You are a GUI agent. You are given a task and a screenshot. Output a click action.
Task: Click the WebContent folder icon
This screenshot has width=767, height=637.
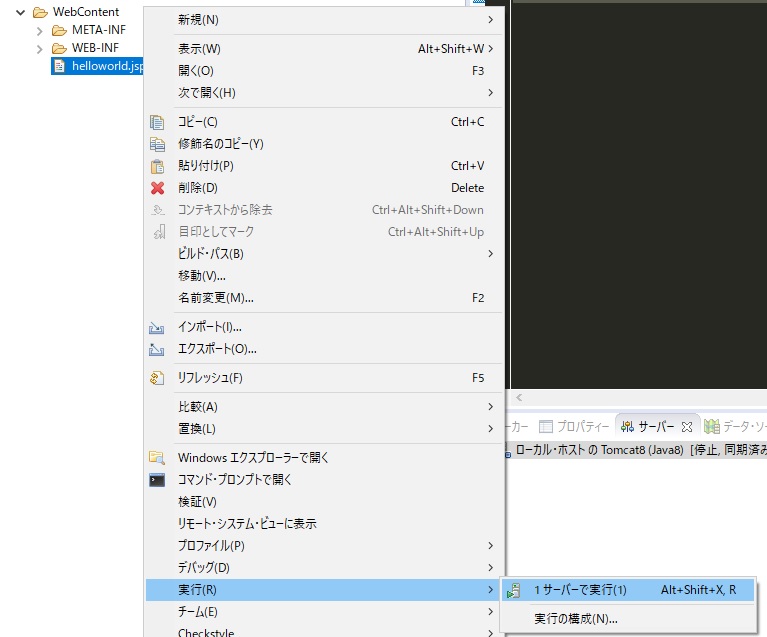[40, 12]
